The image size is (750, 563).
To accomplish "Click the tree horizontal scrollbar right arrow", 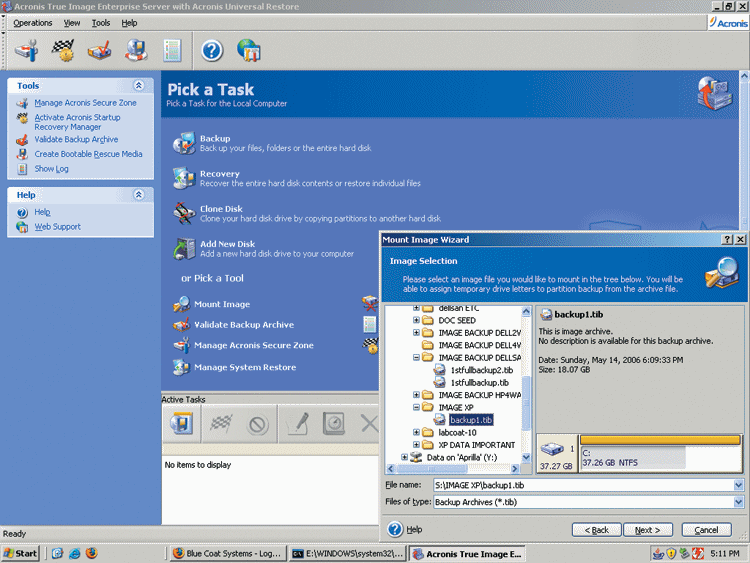I will 515,468.
